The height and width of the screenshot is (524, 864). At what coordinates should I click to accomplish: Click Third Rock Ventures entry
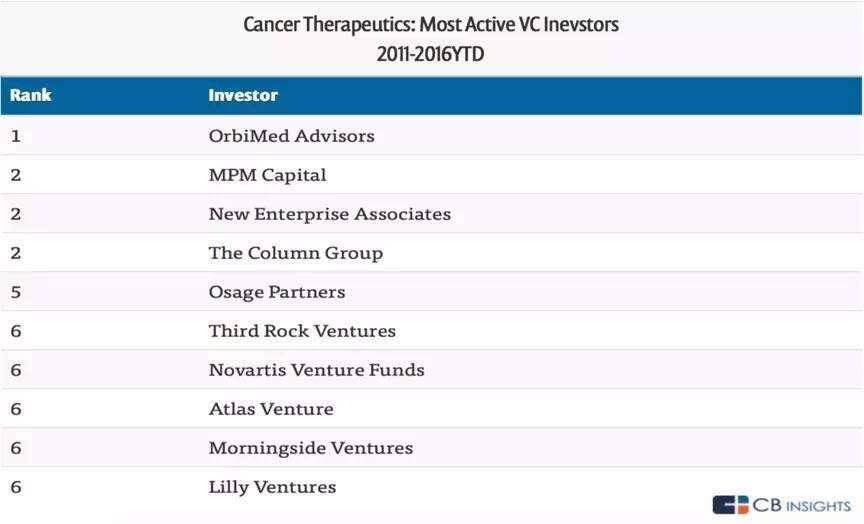tap(302, 331)
